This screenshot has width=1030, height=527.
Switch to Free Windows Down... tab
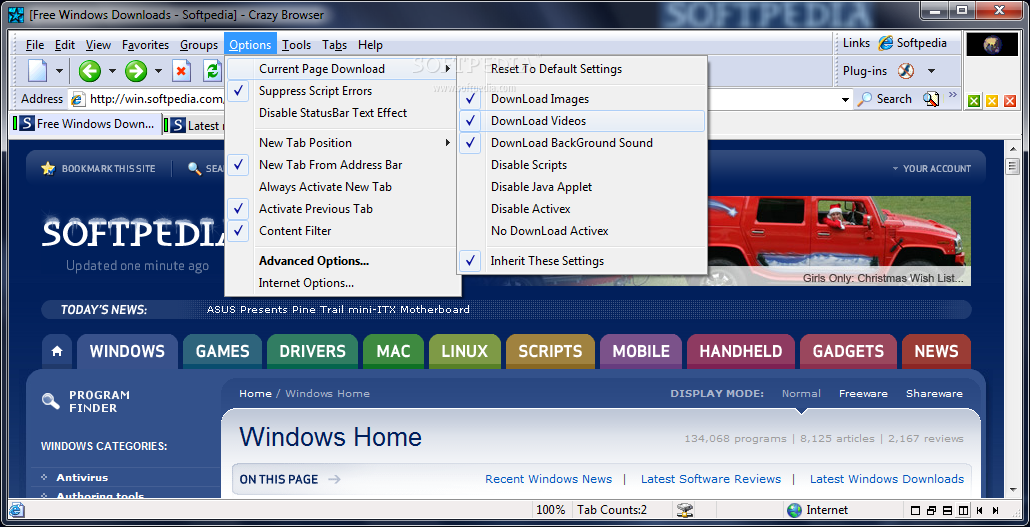pyautogui.click(x=86, y=124)
